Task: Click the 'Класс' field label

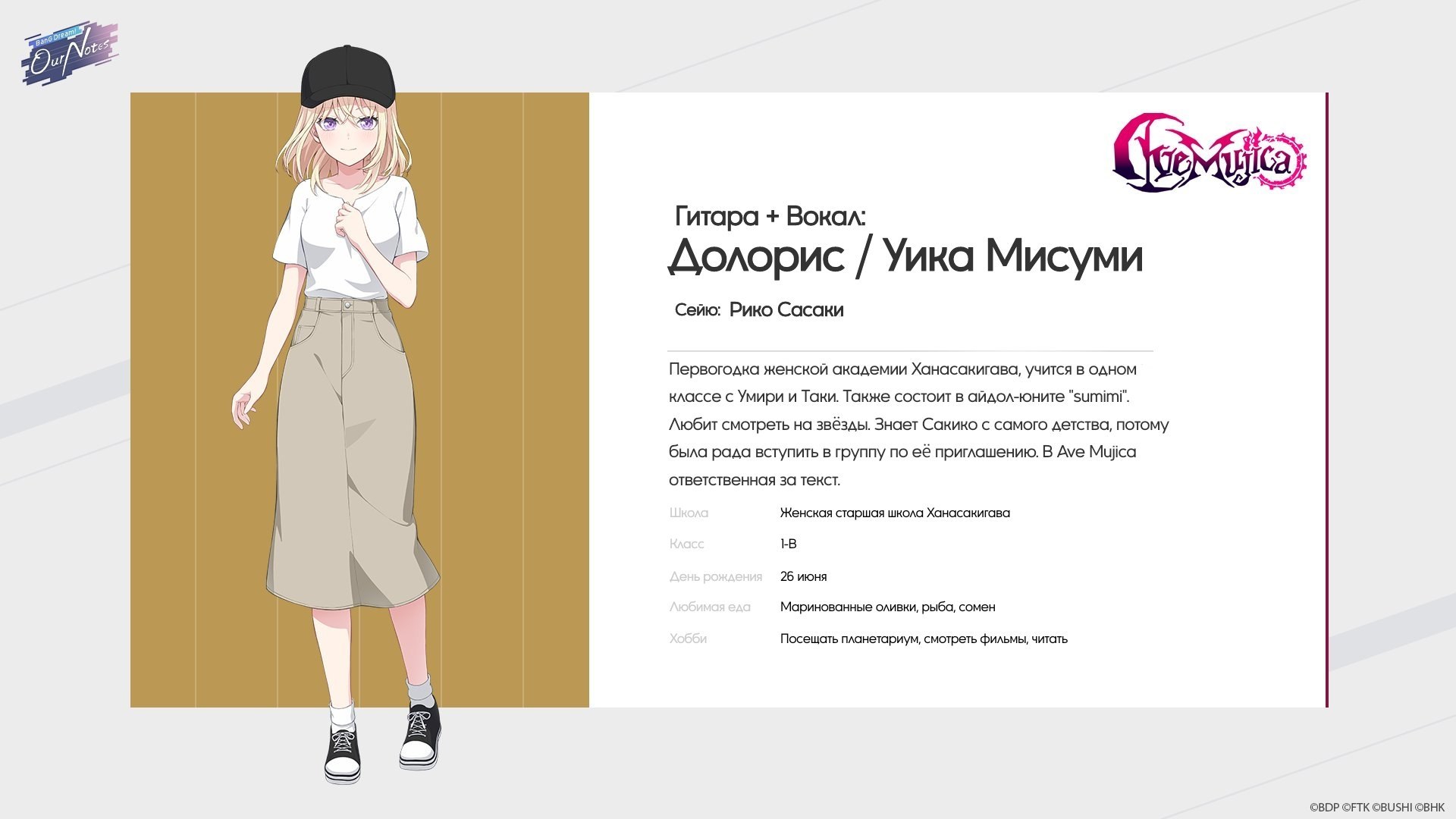Action: click(686, 544)
